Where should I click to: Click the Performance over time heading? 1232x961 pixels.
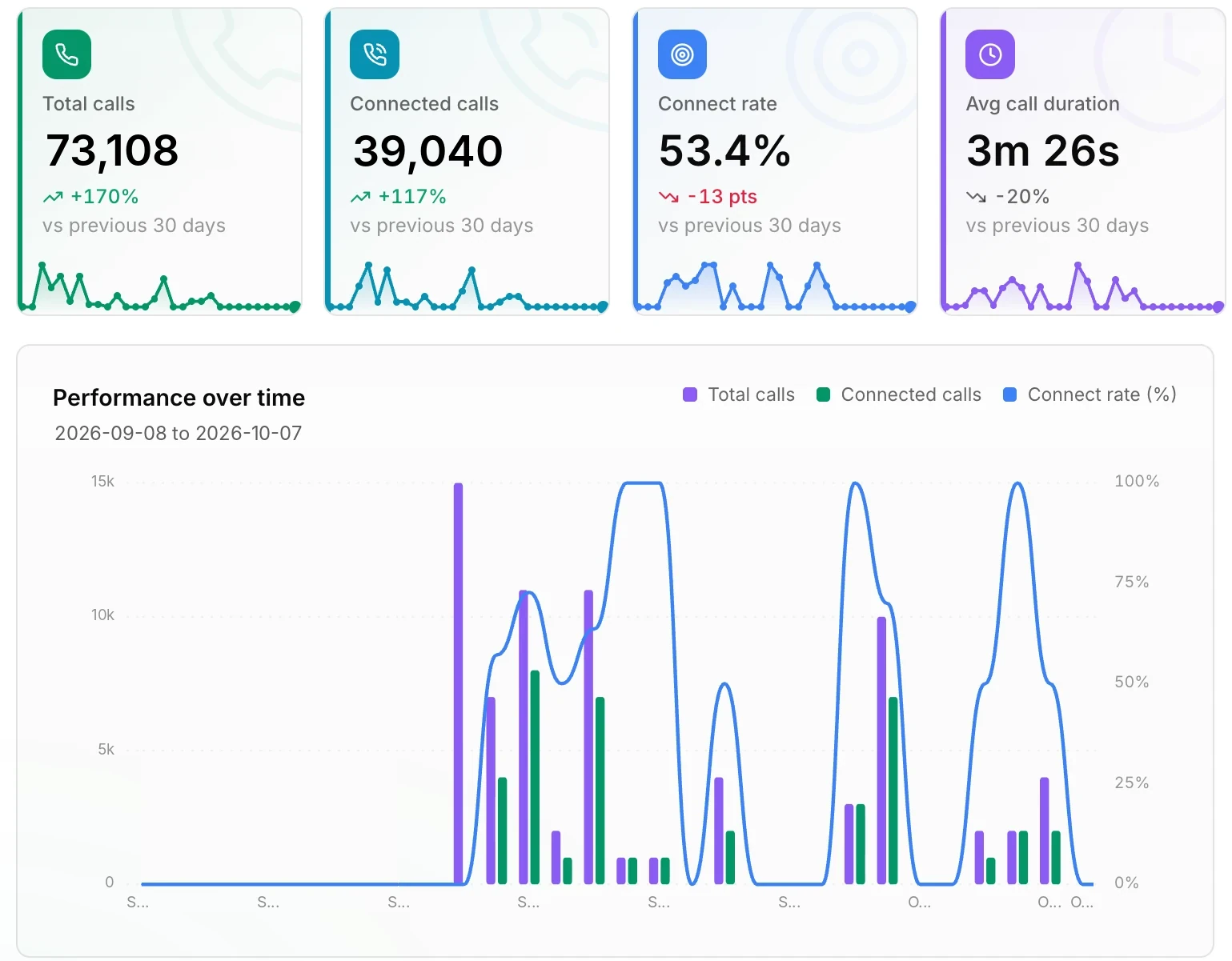179,398
